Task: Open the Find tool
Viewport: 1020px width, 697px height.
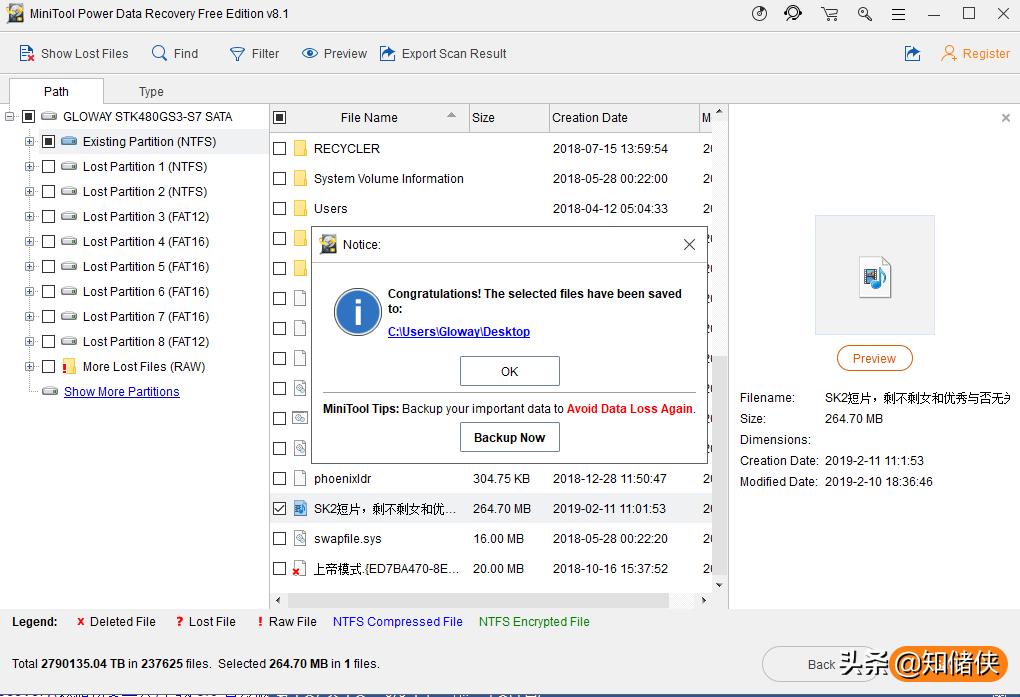Action: [160, 53]
